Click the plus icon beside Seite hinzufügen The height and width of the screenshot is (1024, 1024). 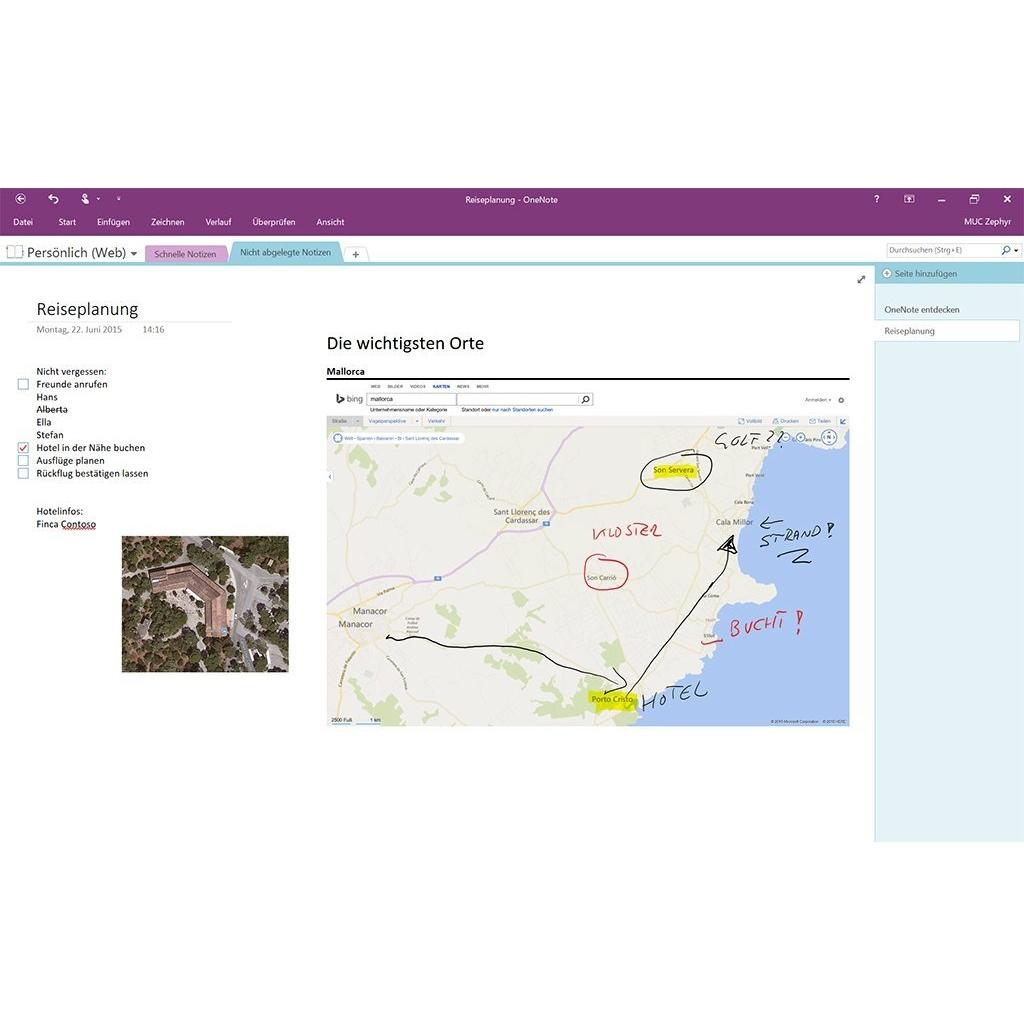tap(887, 274)
